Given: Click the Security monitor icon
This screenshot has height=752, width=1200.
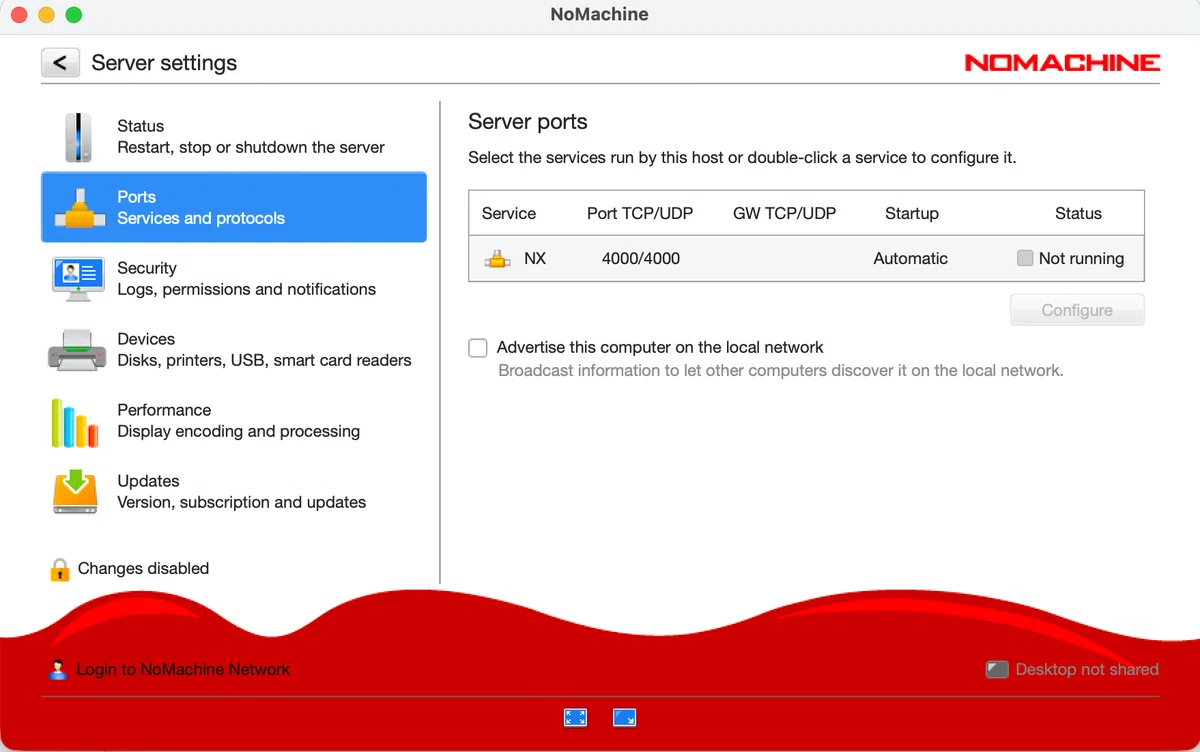Looking at the screenshot, I should [78, 279].
